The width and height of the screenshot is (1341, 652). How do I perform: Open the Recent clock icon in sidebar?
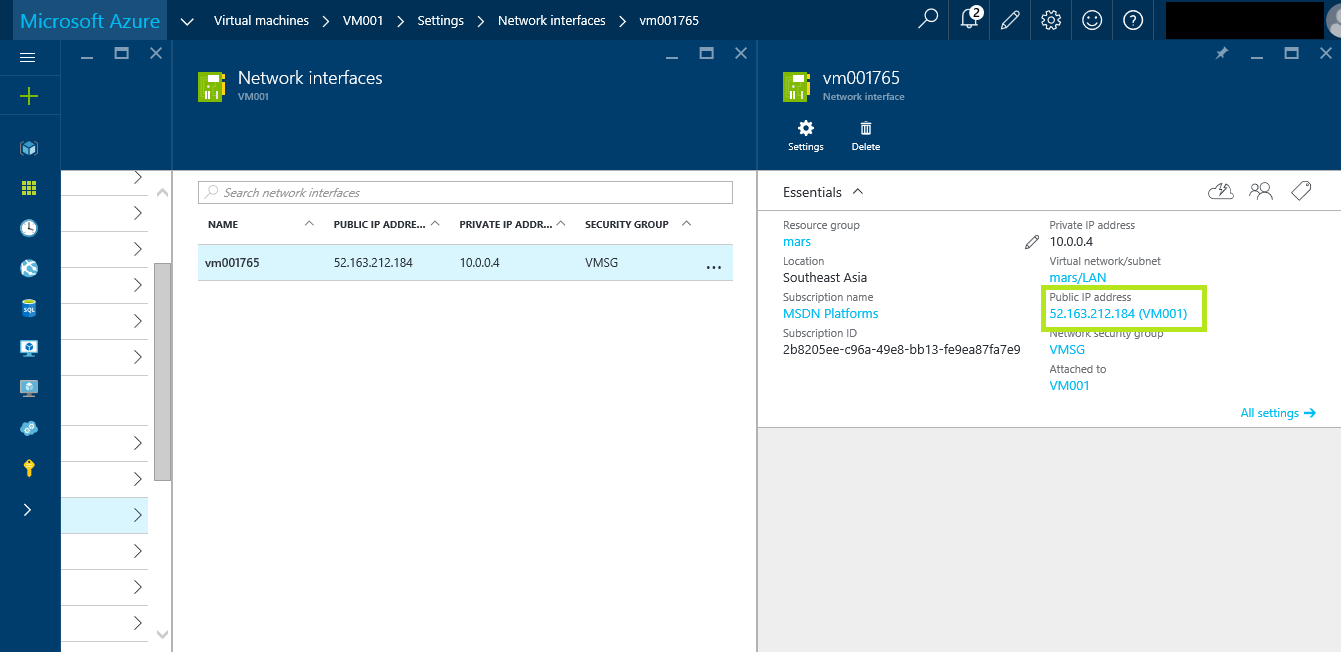(x=29, y=228)
